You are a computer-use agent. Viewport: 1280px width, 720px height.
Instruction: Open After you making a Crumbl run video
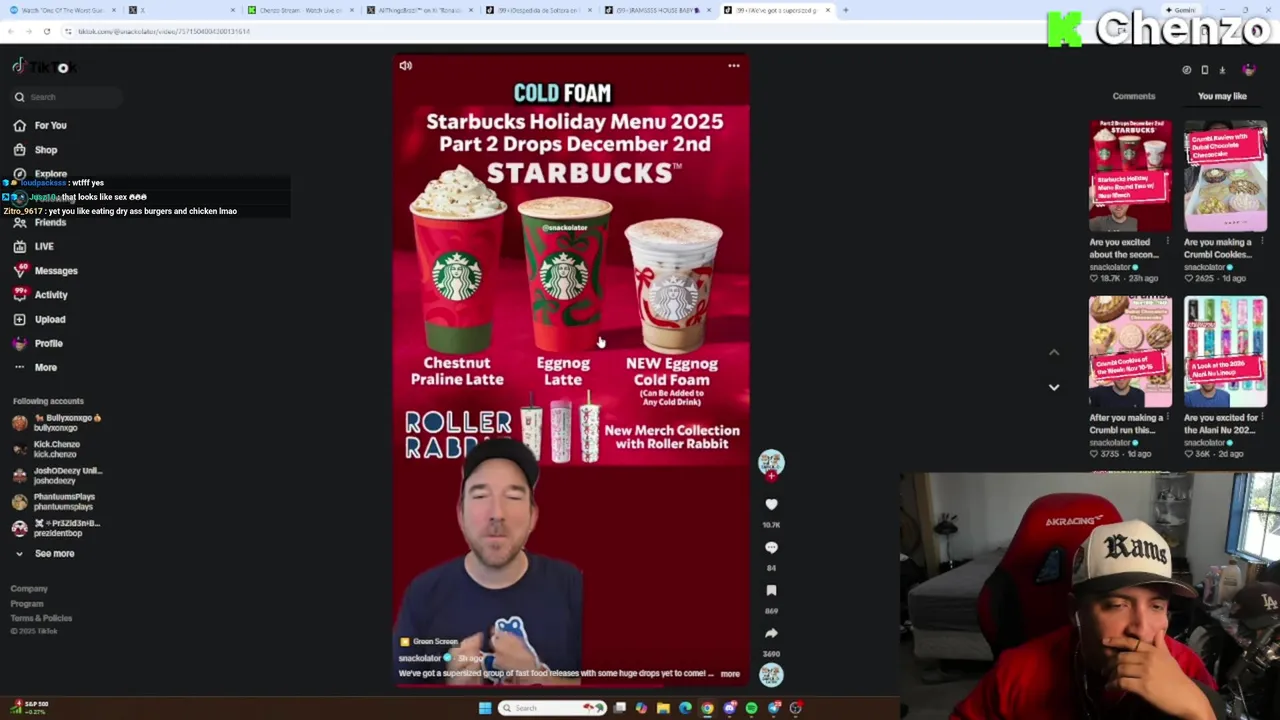pos(1130,351)
